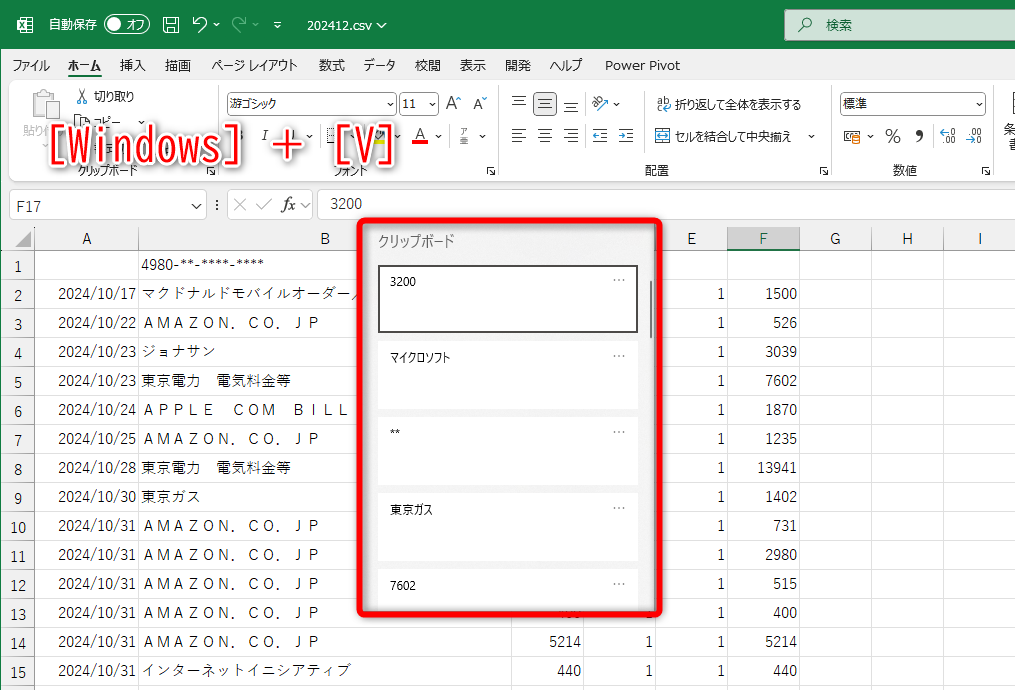Open the Power Pivot tab
The width and height of the screenshot is (1015, 690).
641,65
